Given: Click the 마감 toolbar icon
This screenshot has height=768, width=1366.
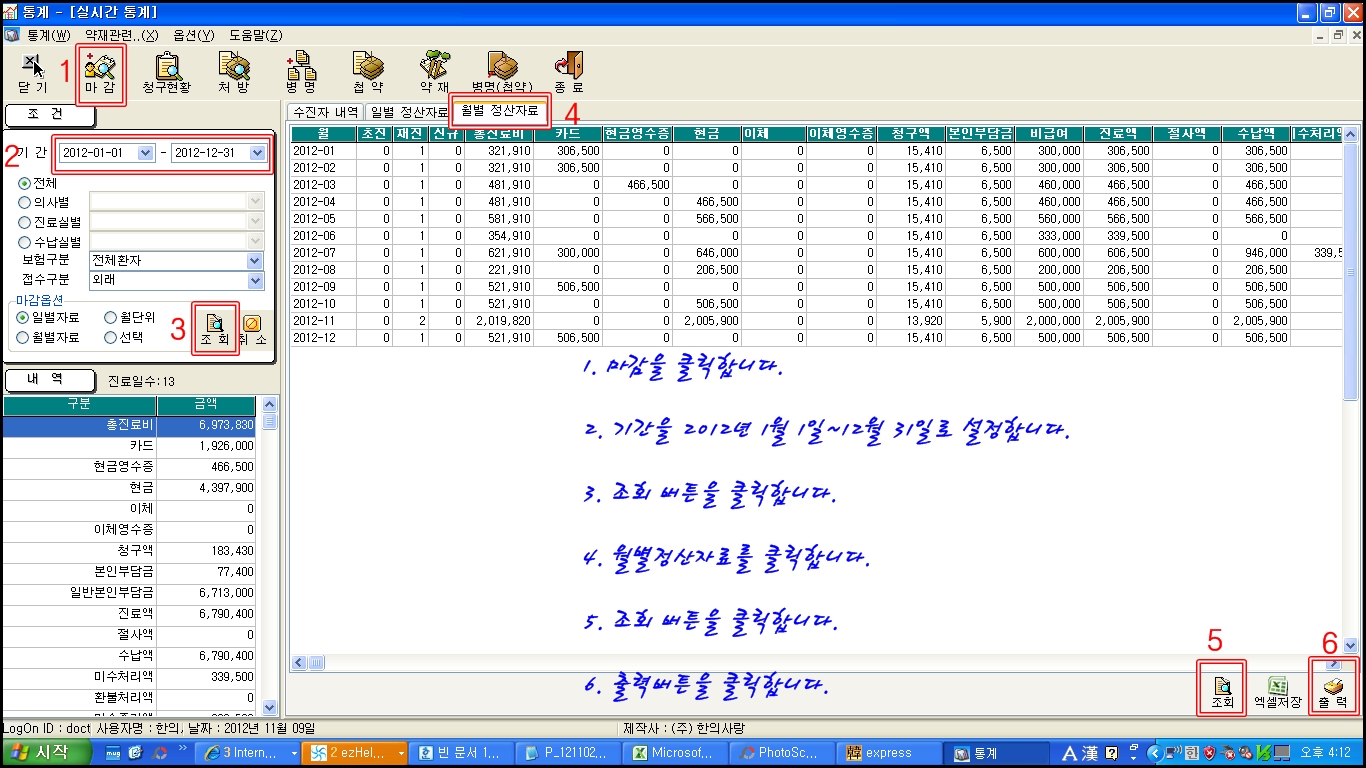Looking at the screenshot, I should 100,73.
